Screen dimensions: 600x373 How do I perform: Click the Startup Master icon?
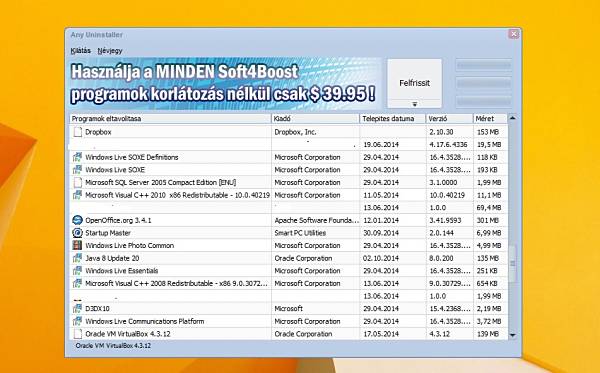pos(77,233)
